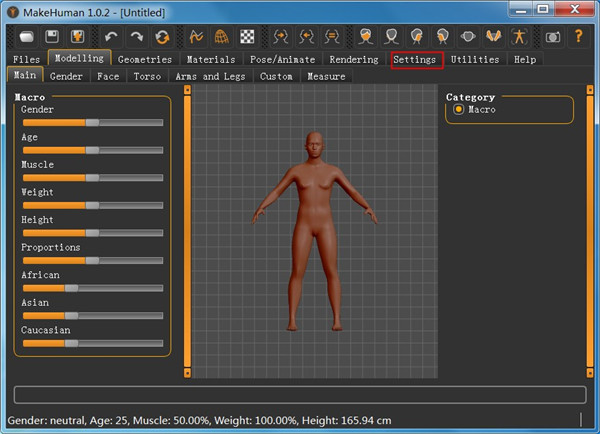Switch to the Geometries tab
600x434 pixels.
(145, 60)
